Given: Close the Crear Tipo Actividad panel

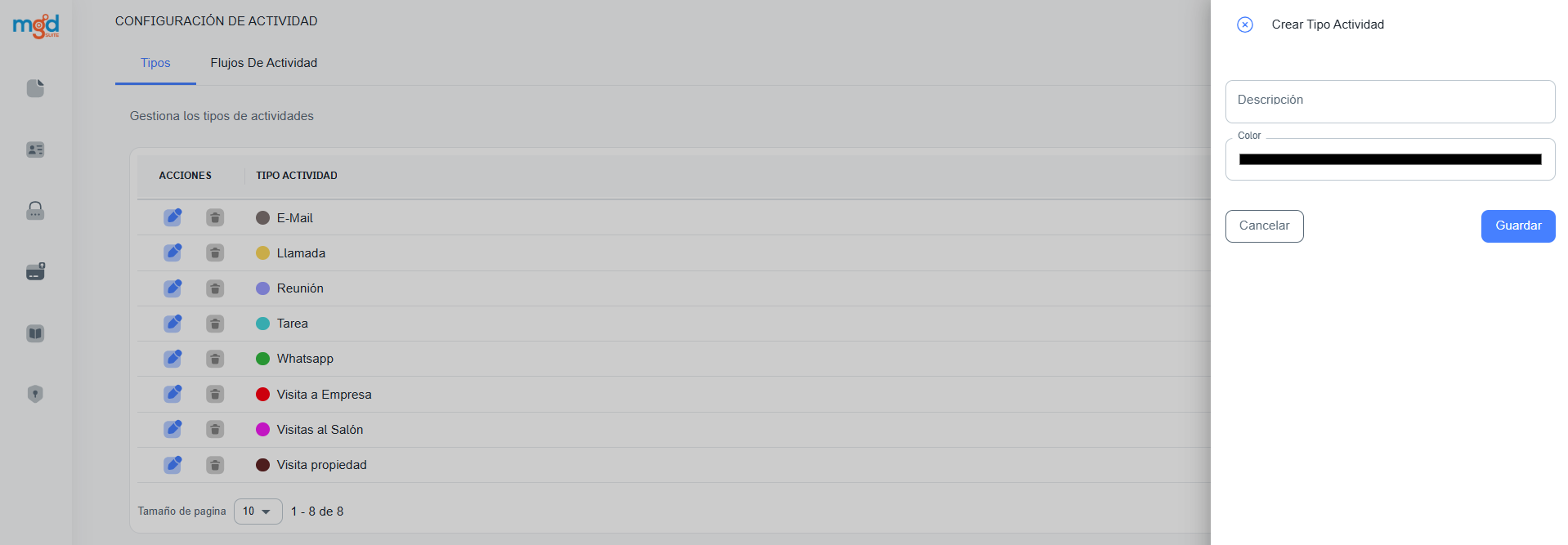Looking at the screenshot, I should (1245, 25).
